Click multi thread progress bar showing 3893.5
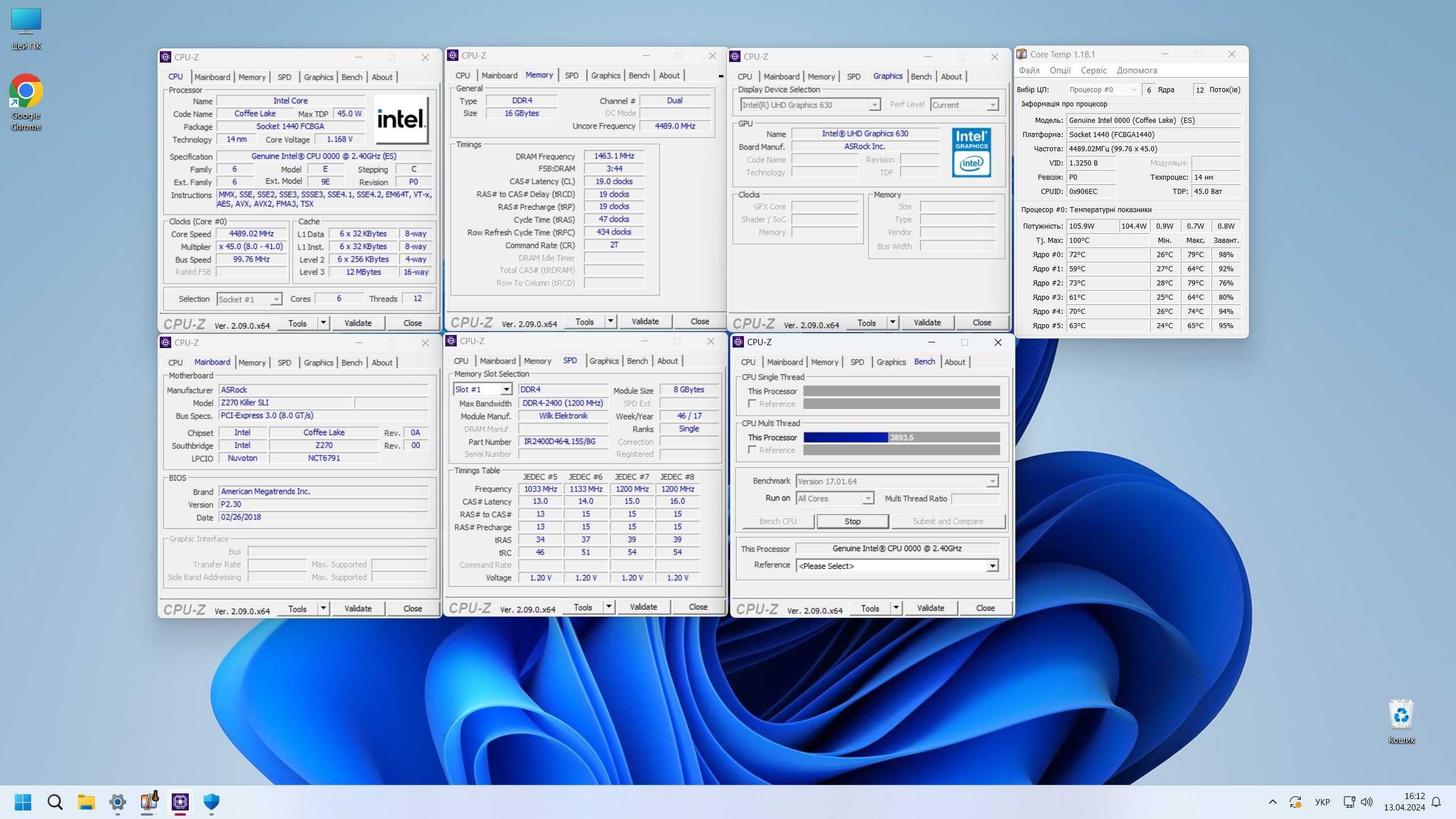 [x=901, y=437]
